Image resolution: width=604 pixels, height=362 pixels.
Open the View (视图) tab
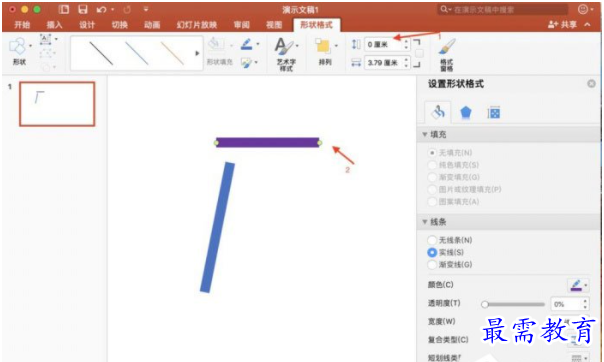[274, 25]
